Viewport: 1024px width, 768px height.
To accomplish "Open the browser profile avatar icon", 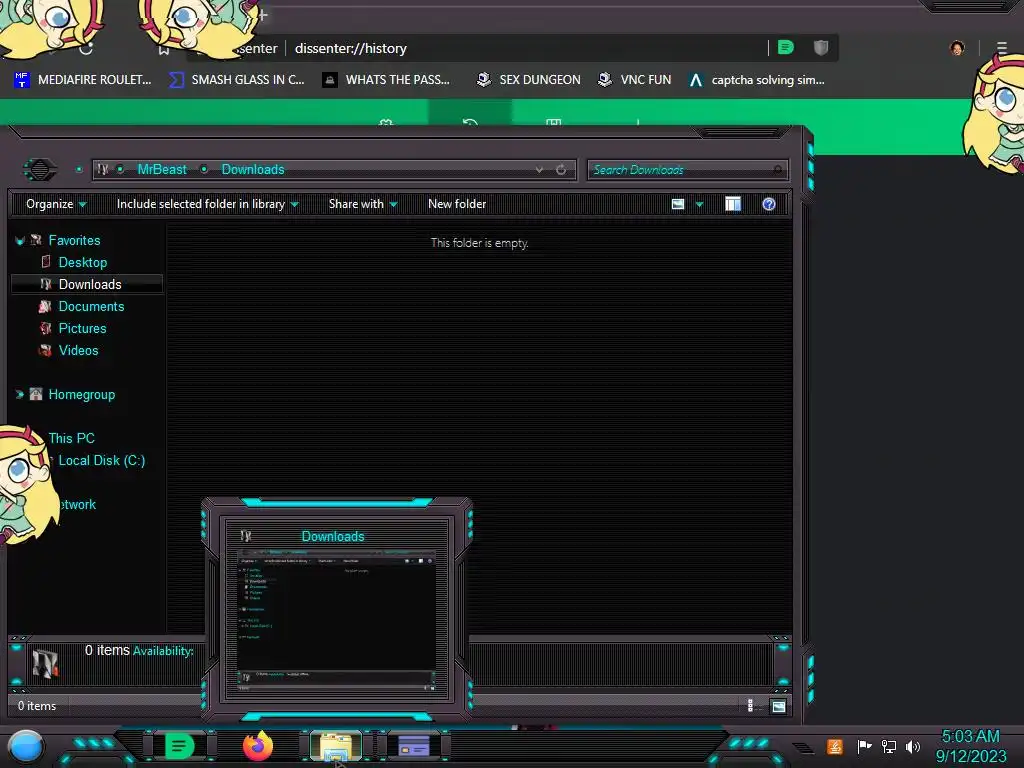I will point(957,48).
